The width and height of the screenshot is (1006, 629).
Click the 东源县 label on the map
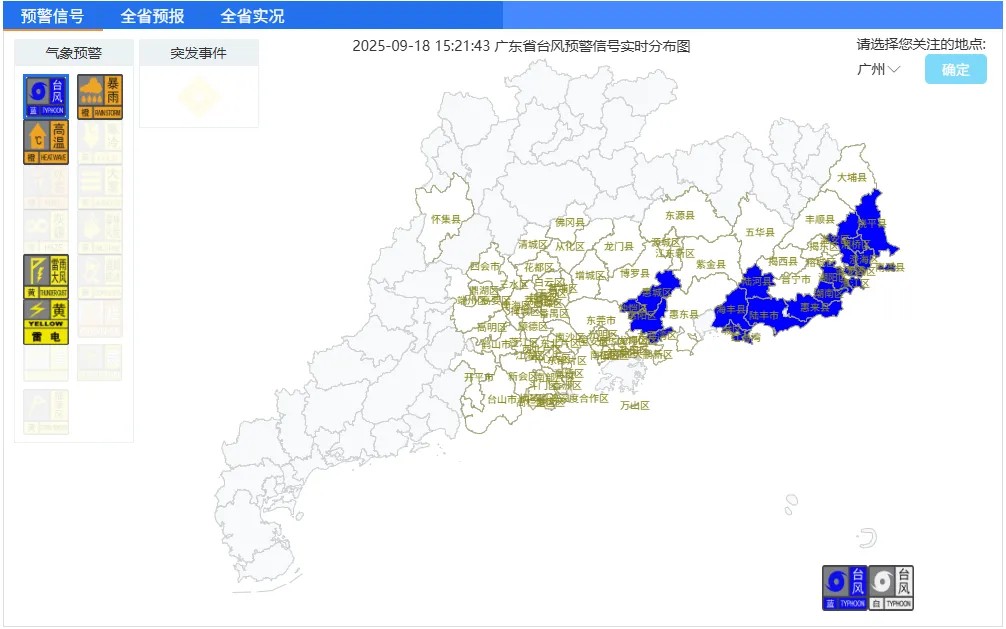pos(679,216)
